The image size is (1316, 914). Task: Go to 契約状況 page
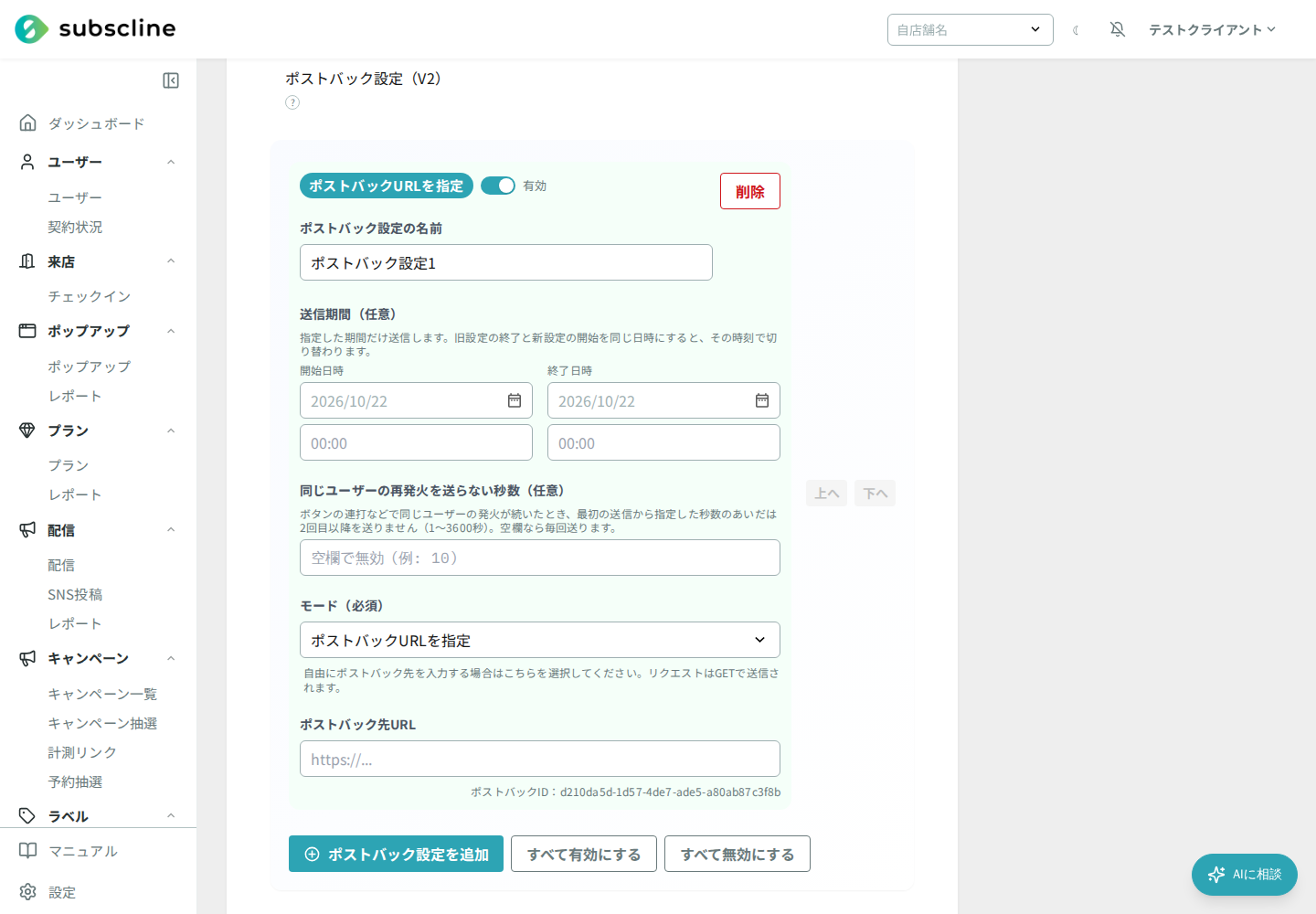pos(75,227)
